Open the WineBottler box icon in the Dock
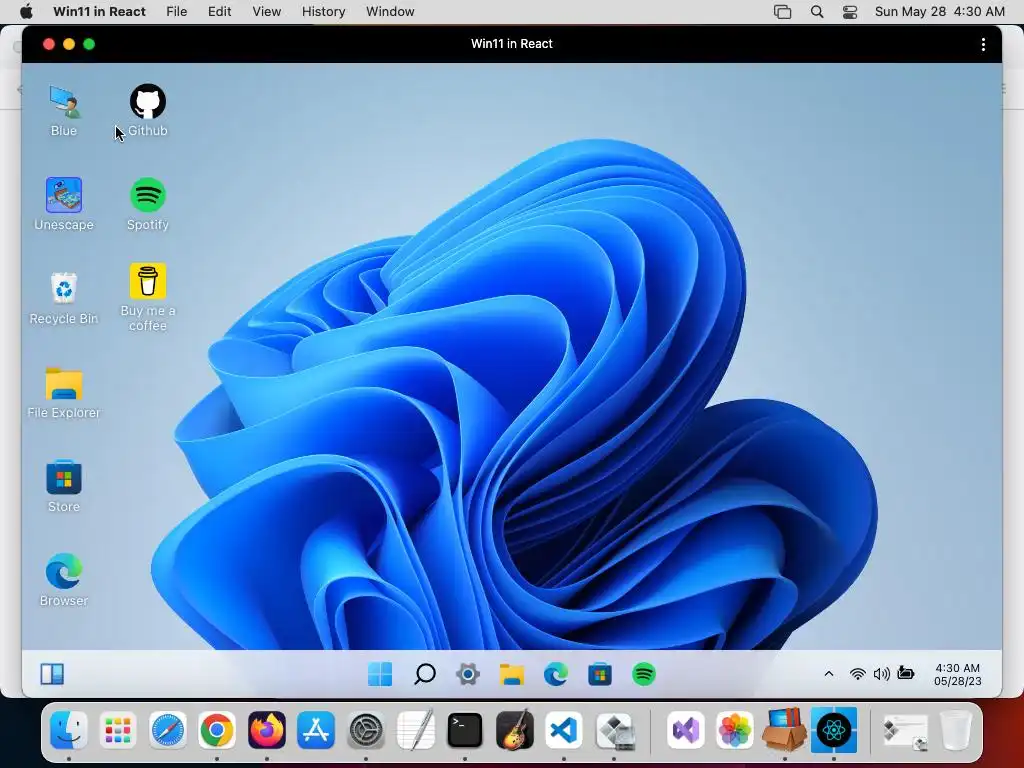 [784, 729]
